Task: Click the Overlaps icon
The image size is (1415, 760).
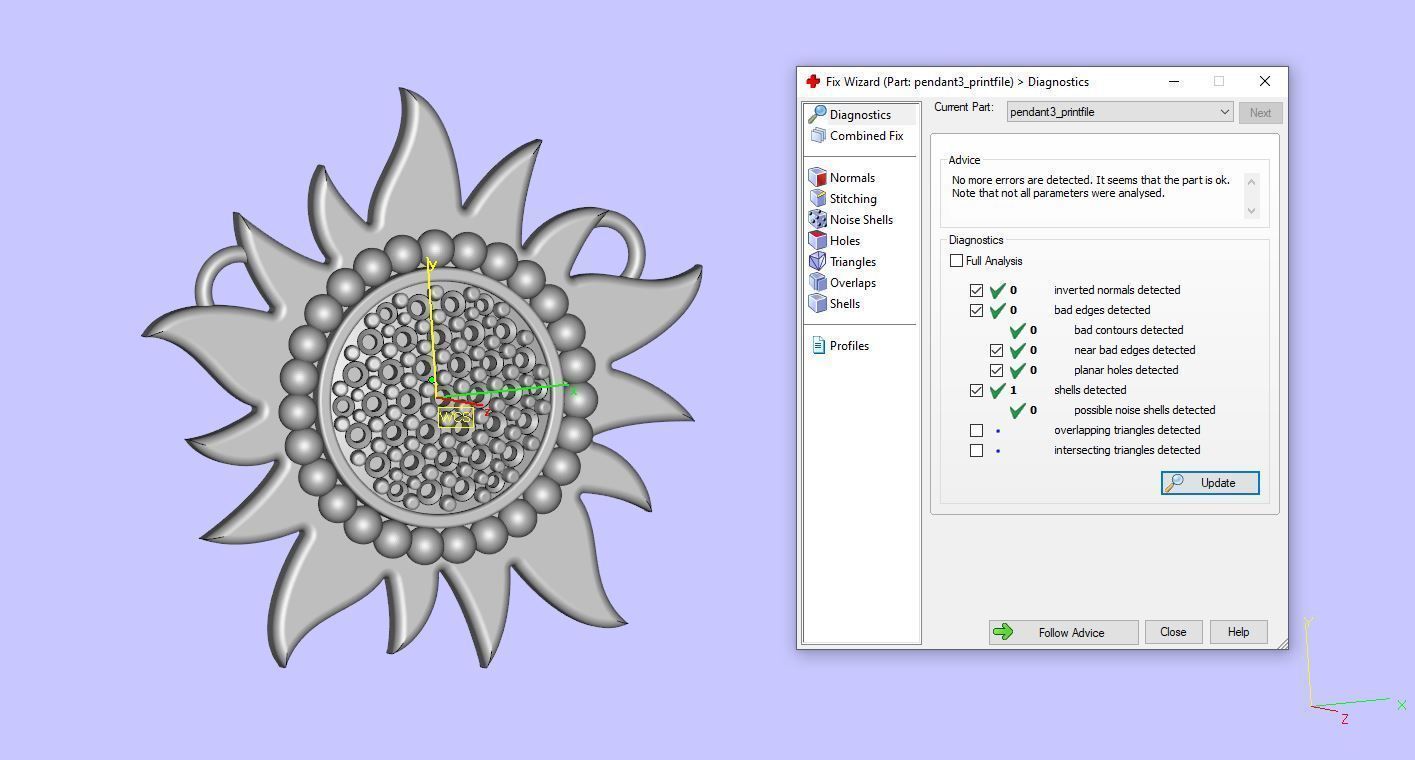Action: [818, 283]
